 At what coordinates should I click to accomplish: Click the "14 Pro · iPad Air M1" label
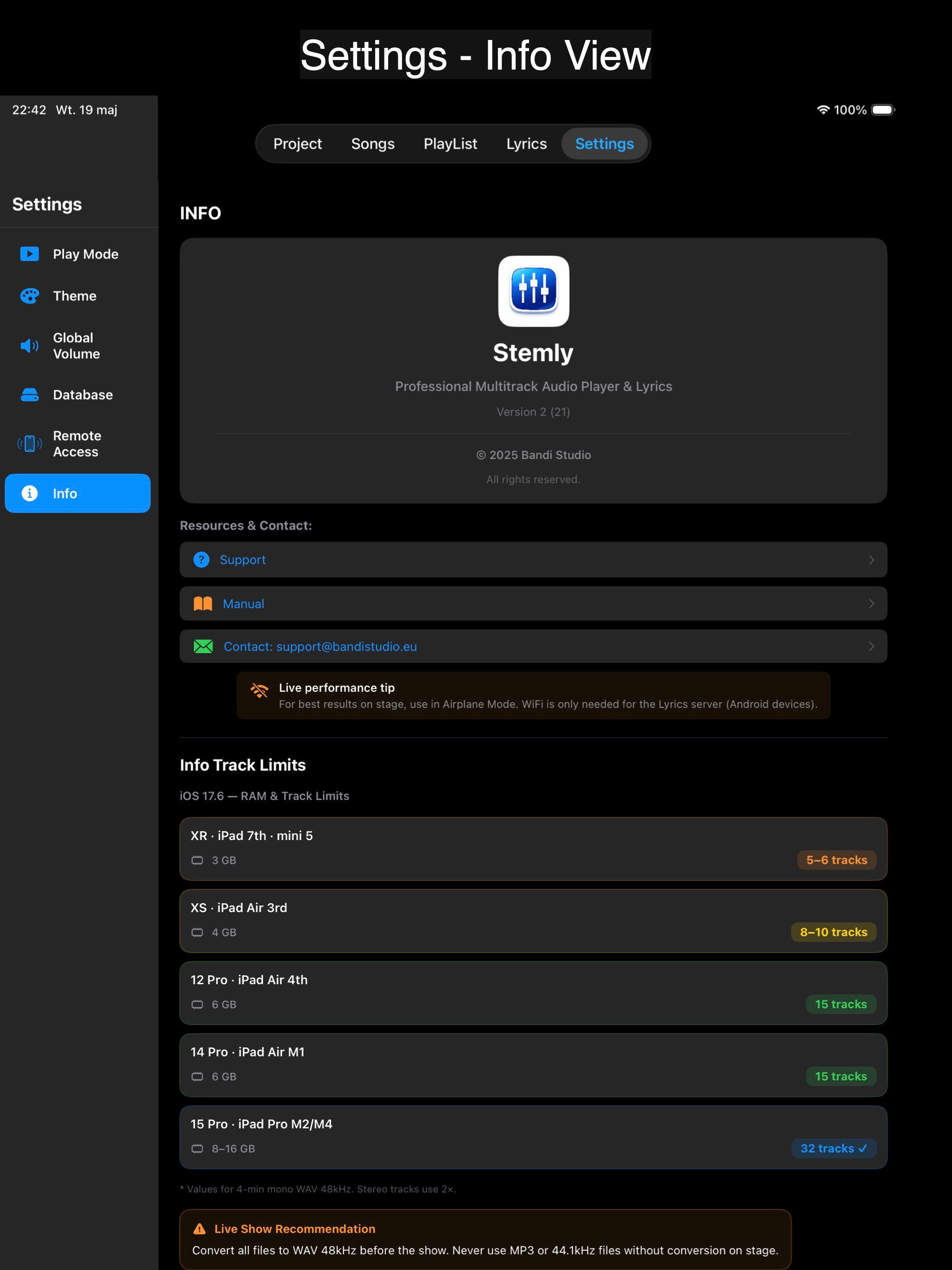tap(247, 1052)
